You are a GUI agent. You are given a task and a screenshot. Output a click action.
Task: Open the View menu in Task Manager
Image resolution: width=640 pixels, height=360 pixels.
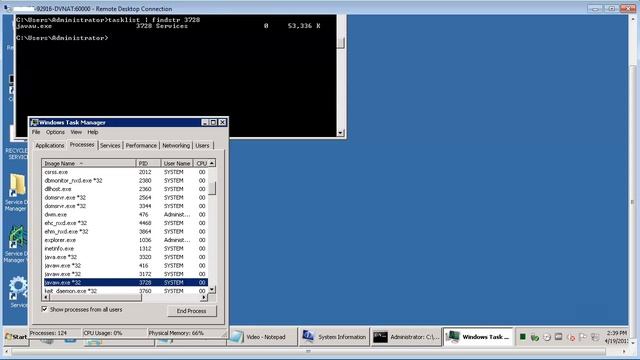click(76, 132)
